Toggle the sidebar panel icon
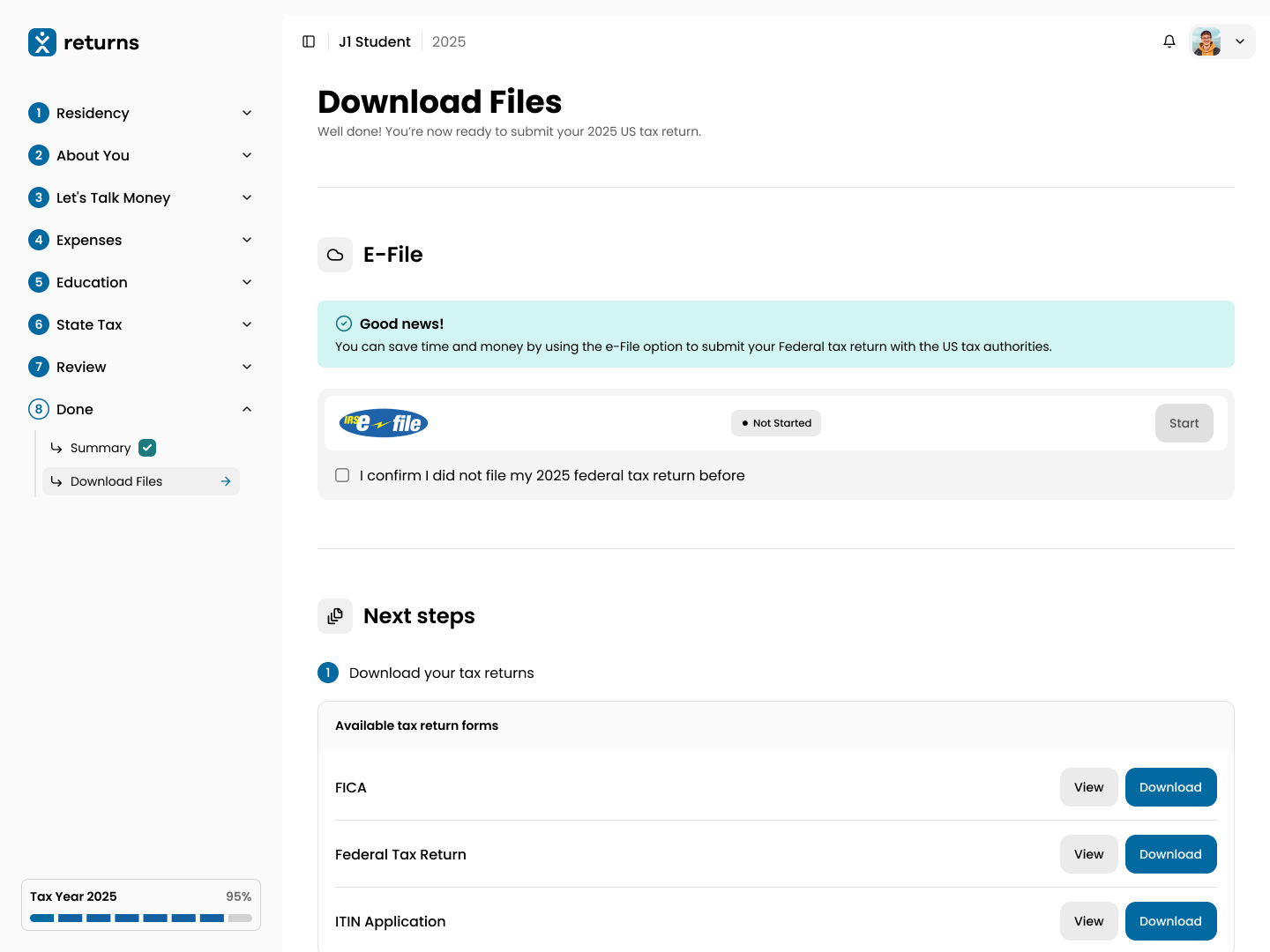The width and height of the screenshot is (1270, 952). [309, 41]
